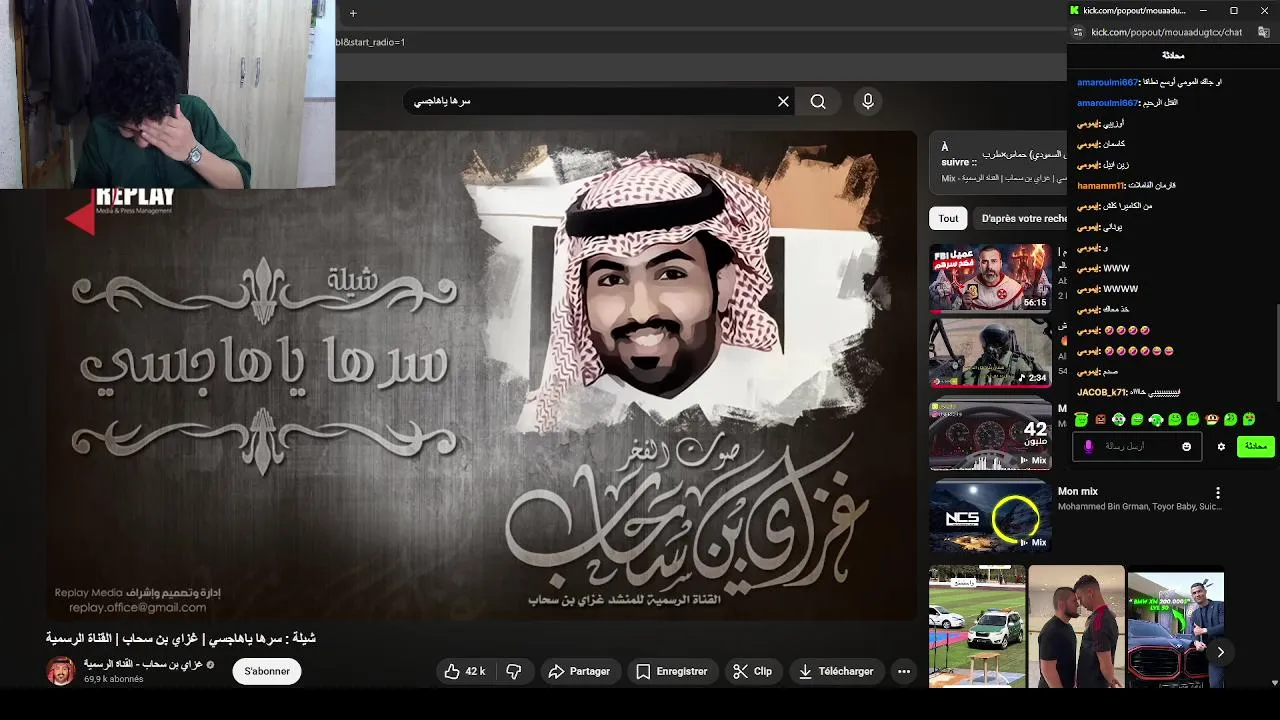Insert the angry brown face emote
Image resolution: width=1280 pixels, height=720 pixels.
[x=1101, y=419]
